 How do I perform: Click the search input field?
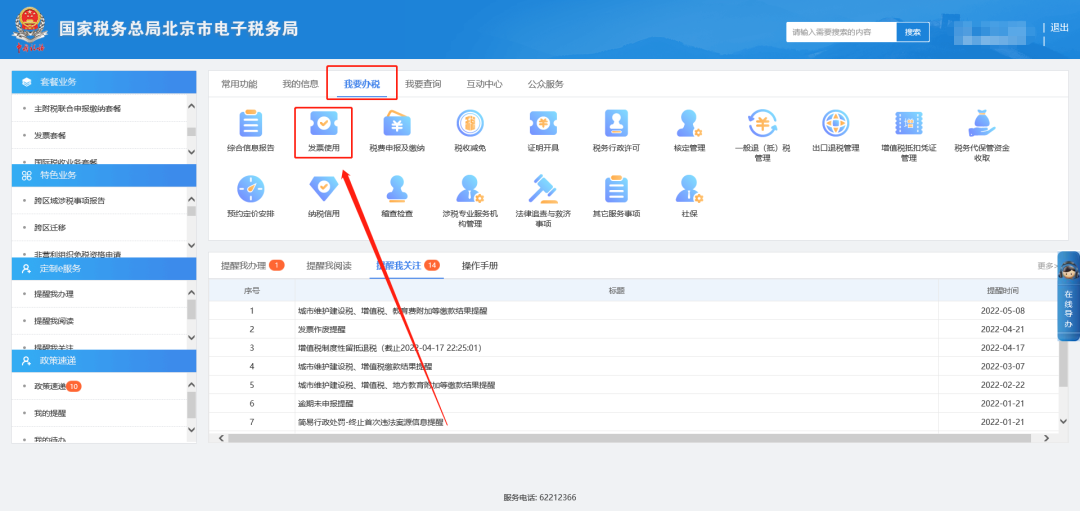click(840, 32)
